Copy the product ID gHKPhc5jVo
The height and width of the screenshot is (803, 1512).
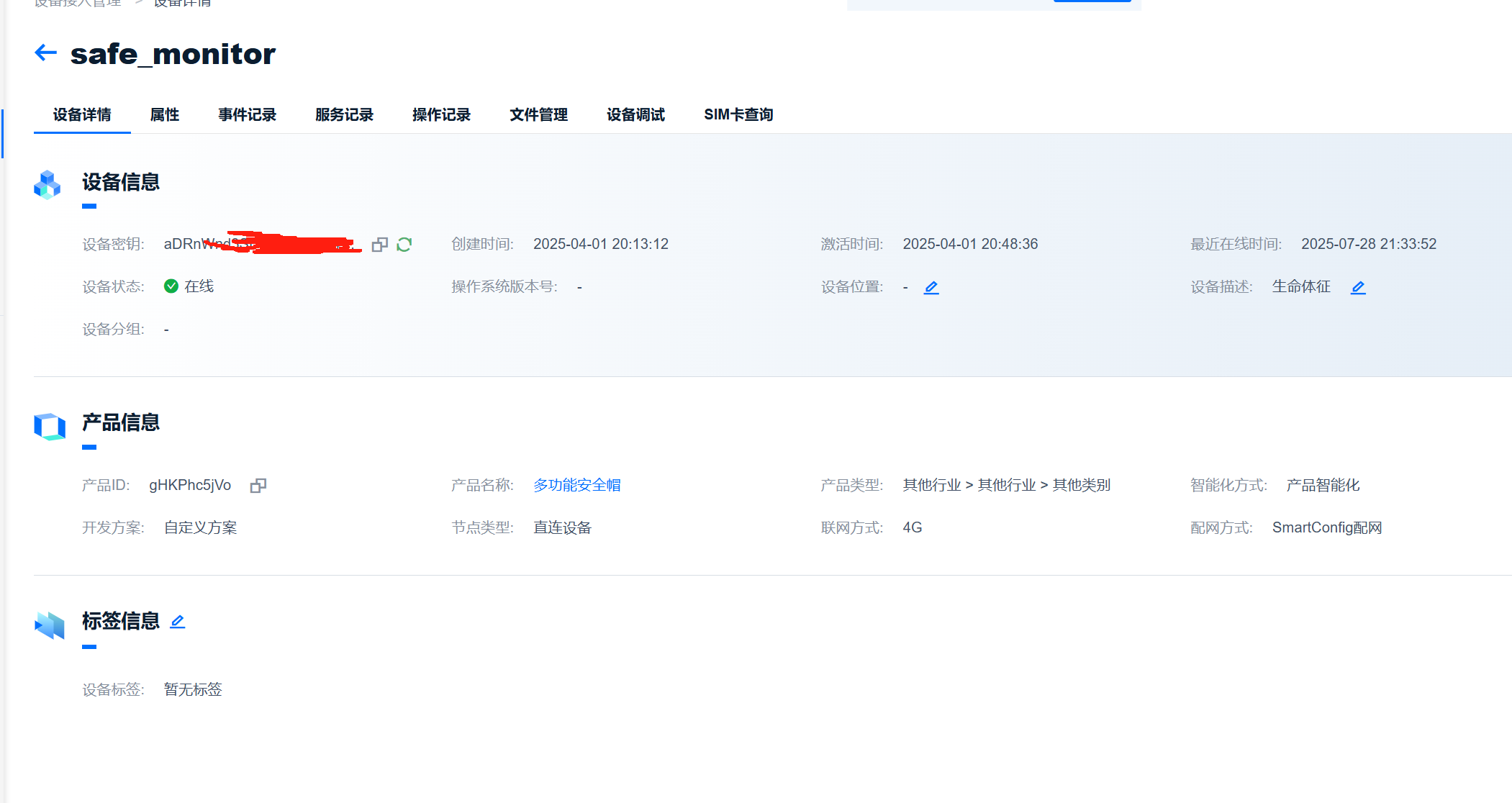pos(258,486)
